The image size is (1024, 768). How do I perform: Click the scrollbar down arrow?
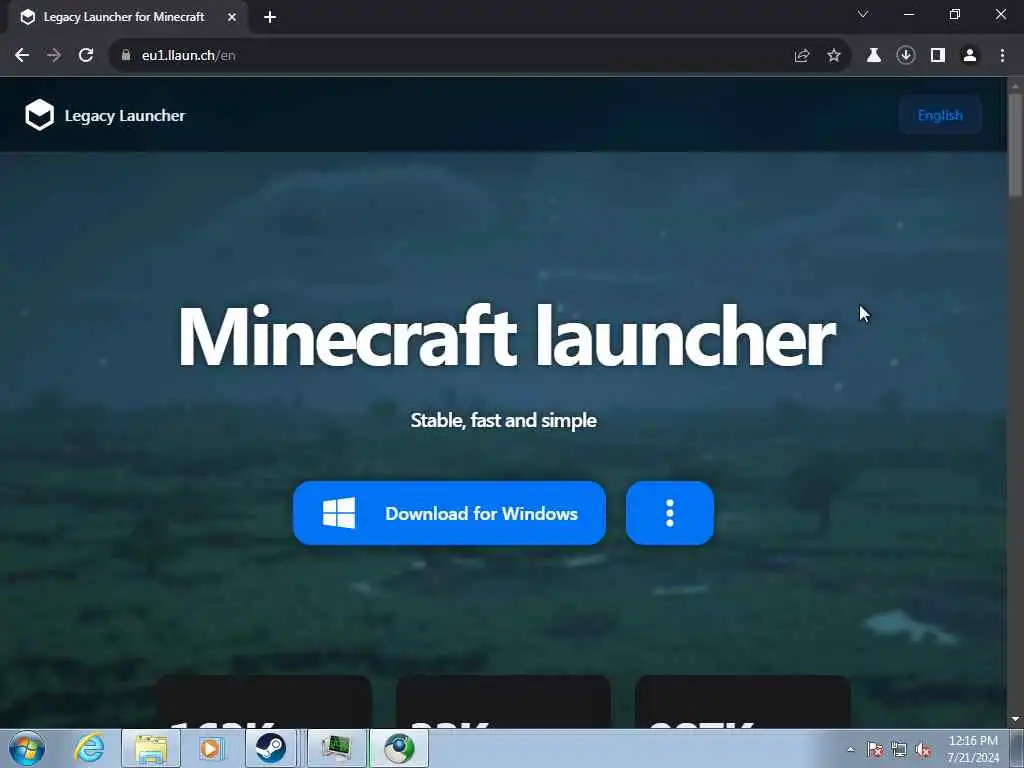click(1015, 720)
